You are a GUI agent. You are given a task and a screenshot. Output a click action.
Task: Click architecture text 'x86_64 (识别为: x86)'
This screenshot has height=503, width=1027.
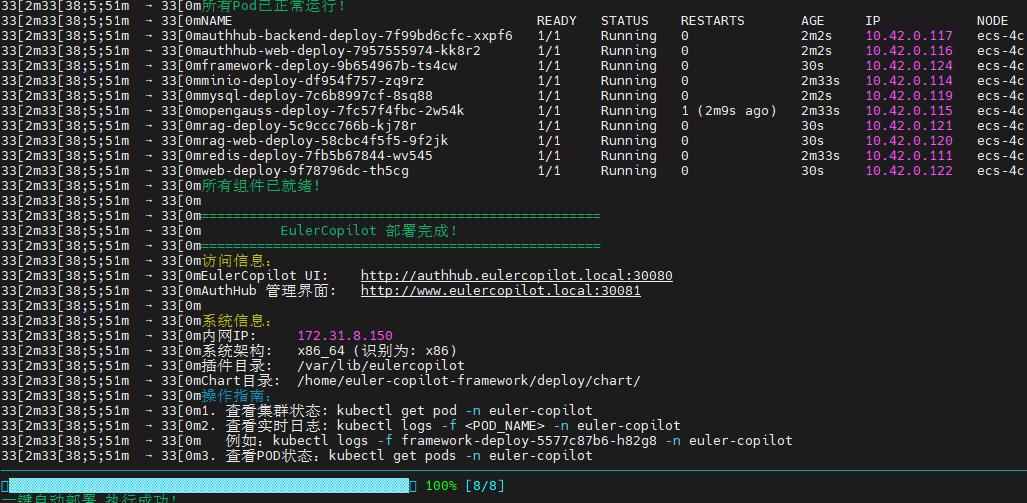point(377,351)
